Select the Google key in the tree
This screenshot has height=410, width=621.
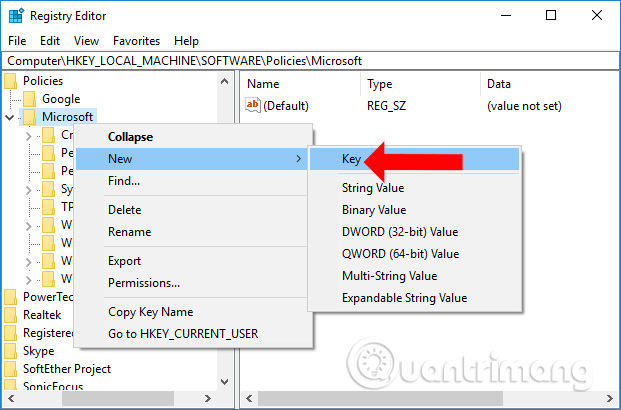click(61, 99)
